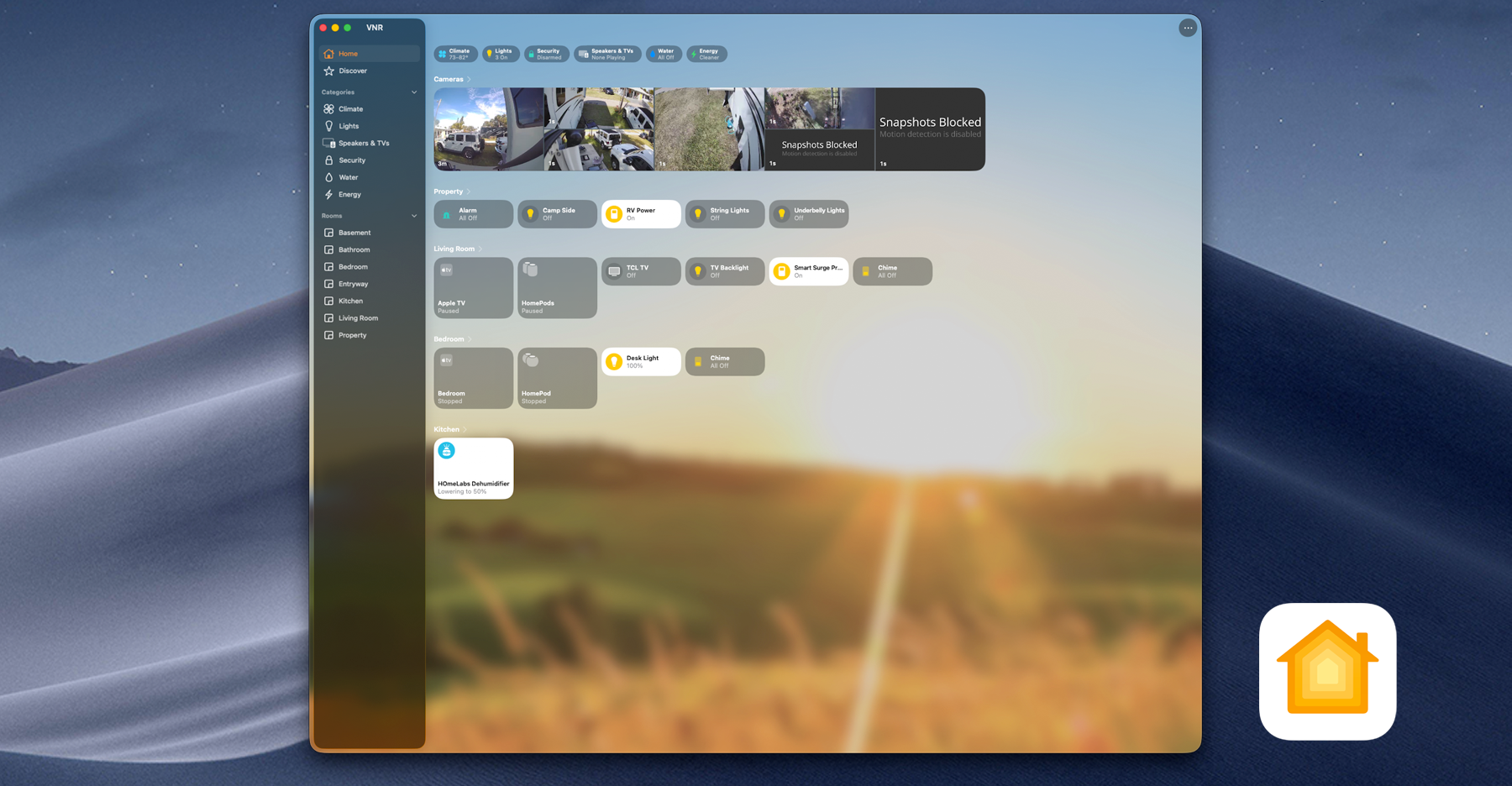
Task: Click the Bedroom Apple TV Stopped tile
Action: (473, 378)
